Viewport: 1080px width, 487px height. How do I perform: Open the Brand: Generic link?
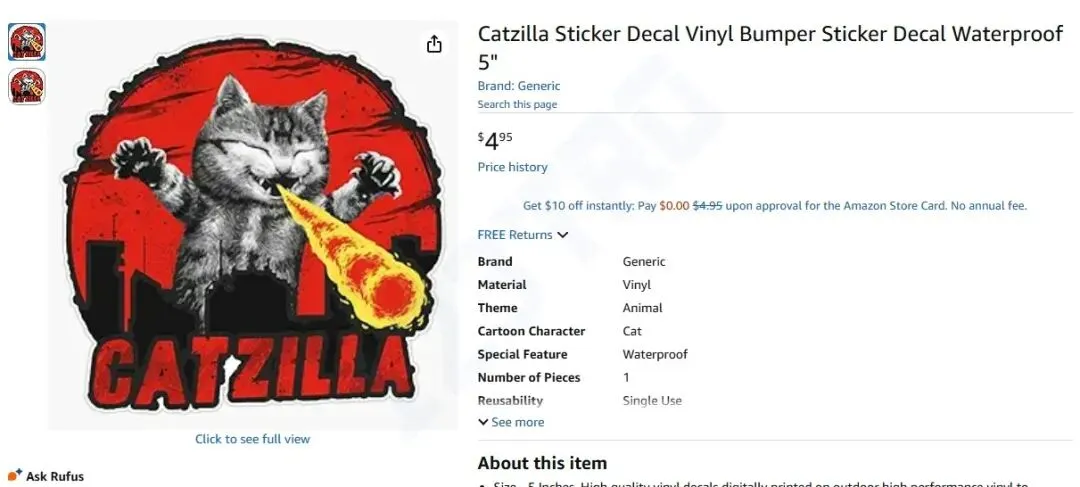pyautogui.click(x=519, y=86)
